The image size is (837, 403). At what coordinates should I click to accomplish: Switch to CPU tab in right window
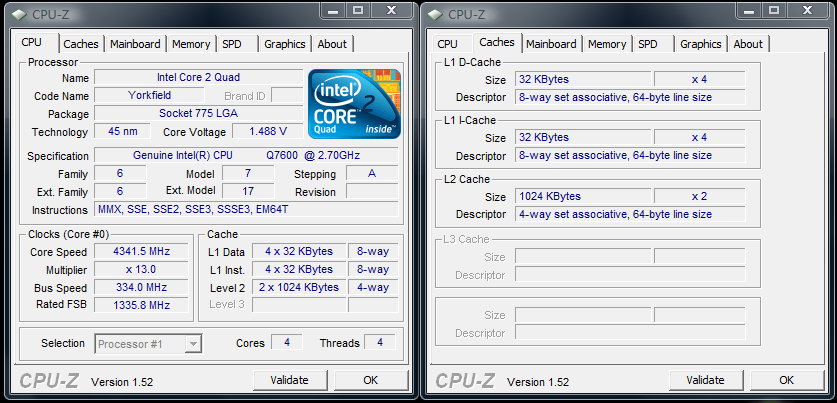pos(447,44)
